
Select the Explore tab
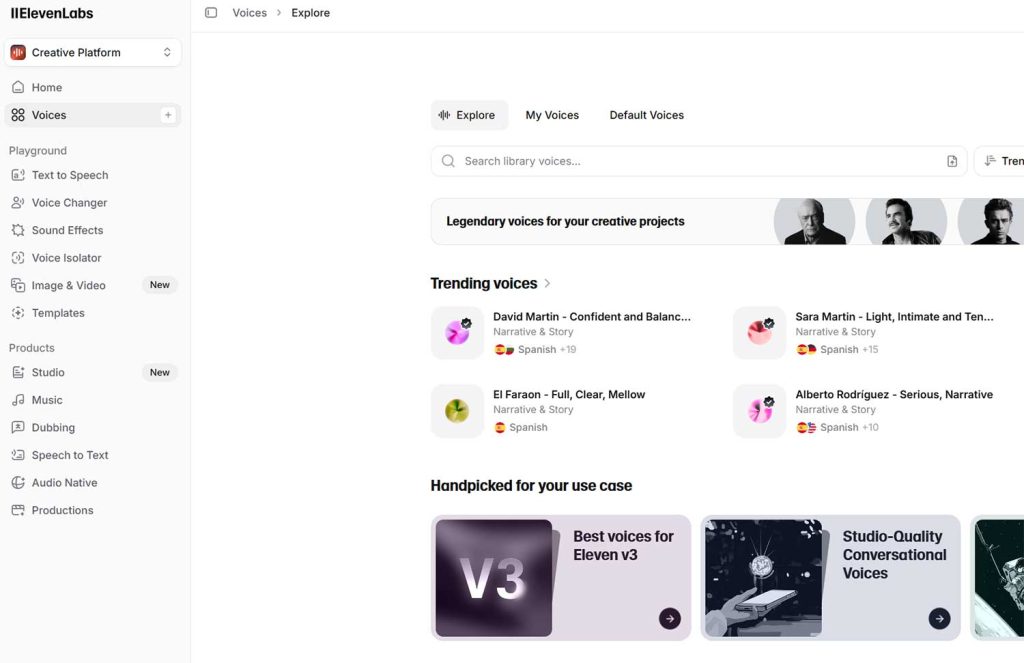tap(468, 115)
